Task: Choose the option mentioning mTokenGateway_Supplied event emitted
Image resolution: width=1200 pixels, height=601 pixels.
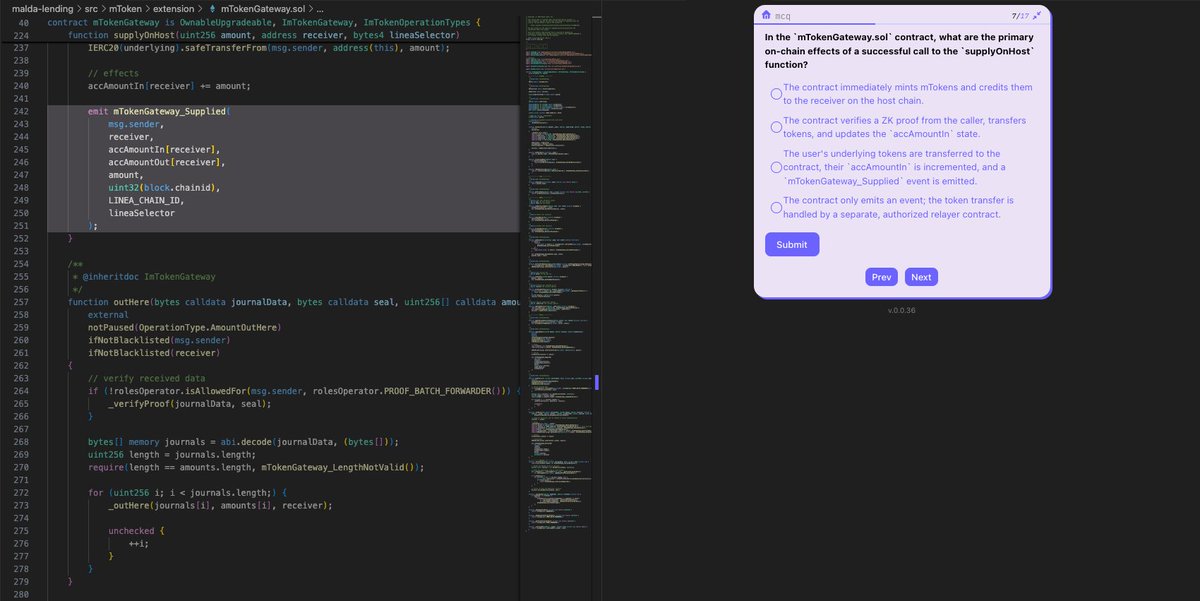Action: pos(776,167)
